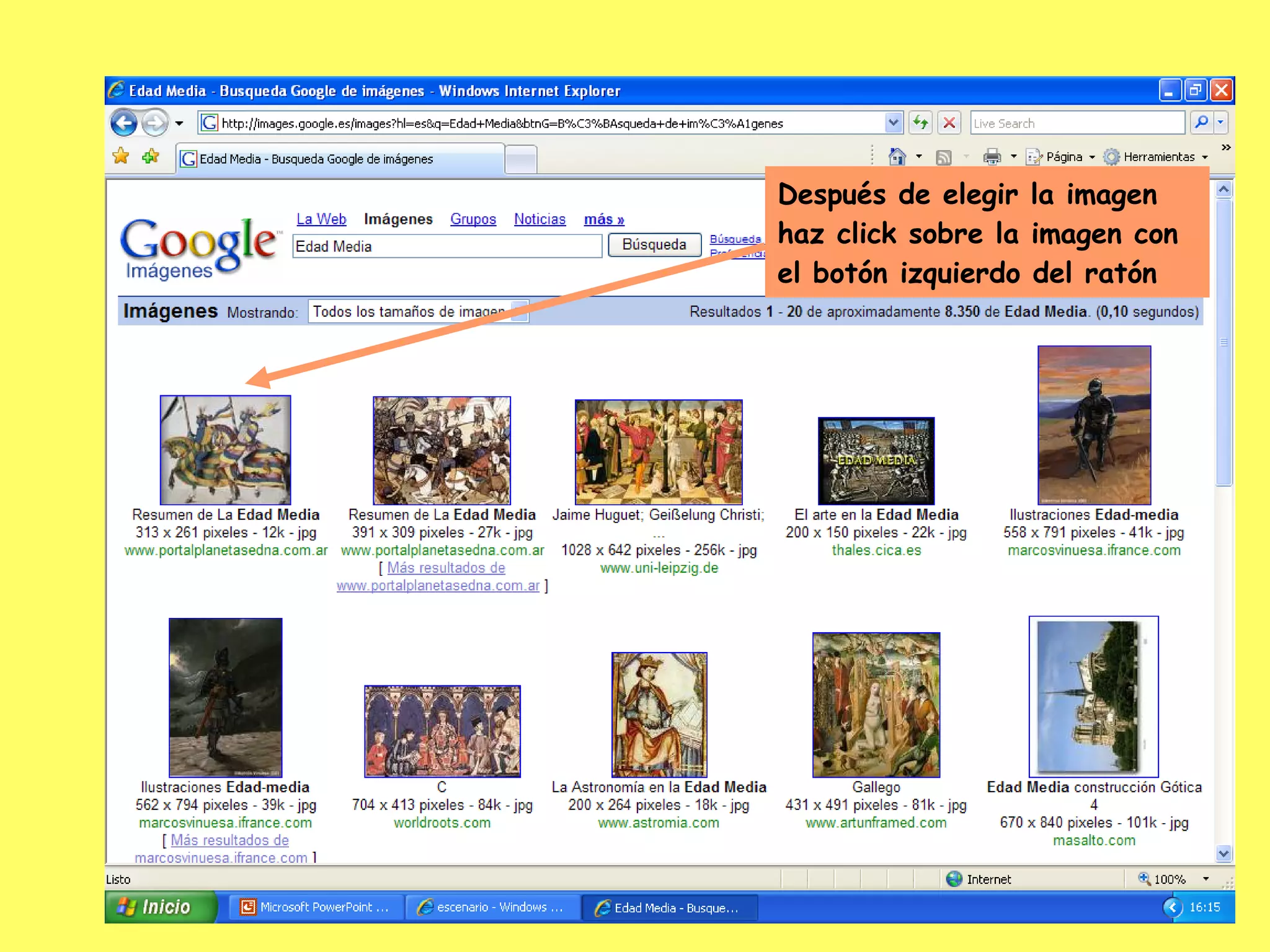Open the zoom level dropdown arrow
Screen dimensions: 1270x952
click(1206, 879)
